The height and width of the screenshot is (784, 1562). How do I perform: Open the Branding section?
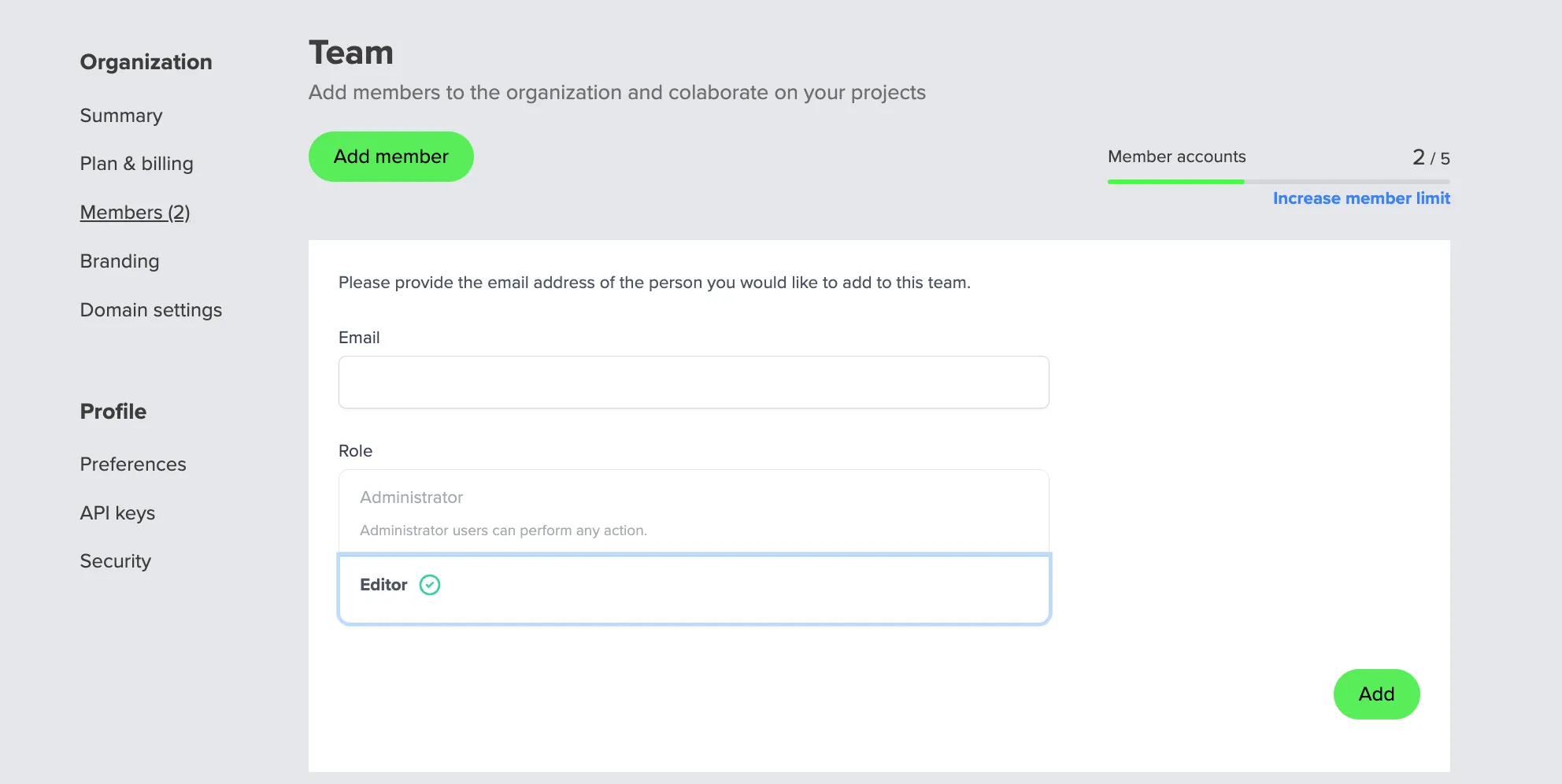[120, 261]
